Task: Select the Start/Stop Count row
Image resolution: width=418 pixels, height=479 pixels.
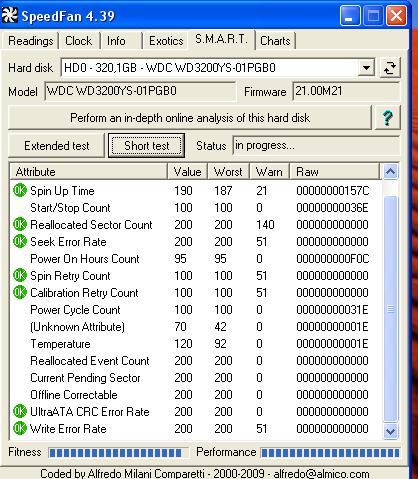Action: 196,208
